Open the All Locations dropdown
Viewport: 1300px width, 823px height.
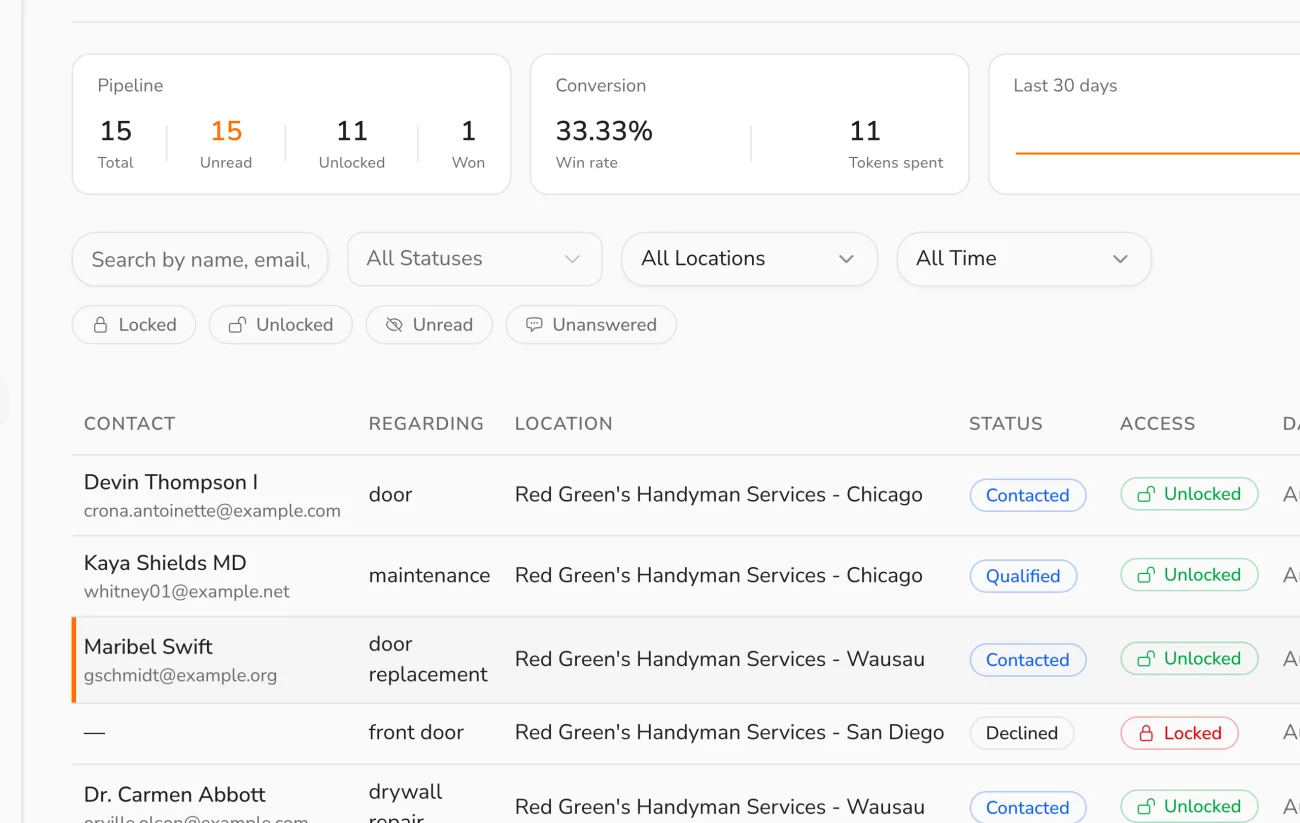click(x=749, y=259)
